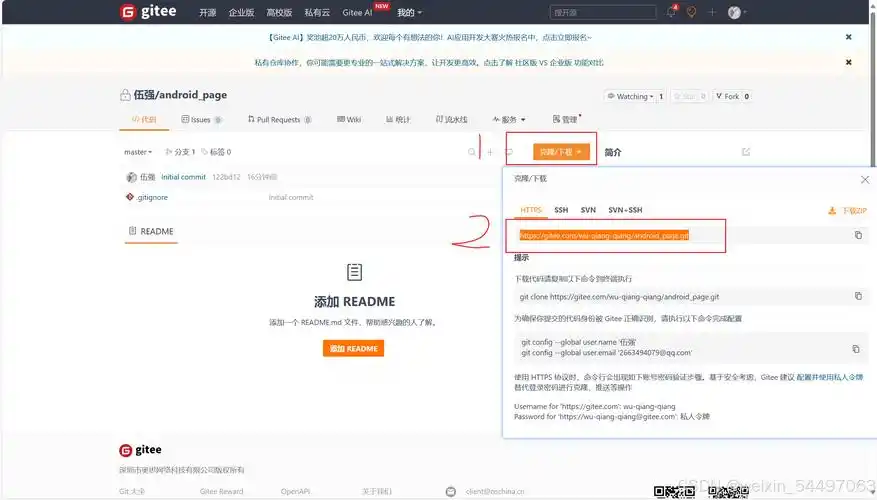Click the orange 添加 README button
The height and width of the screenshot is (500, 877).
pos(353,348)
